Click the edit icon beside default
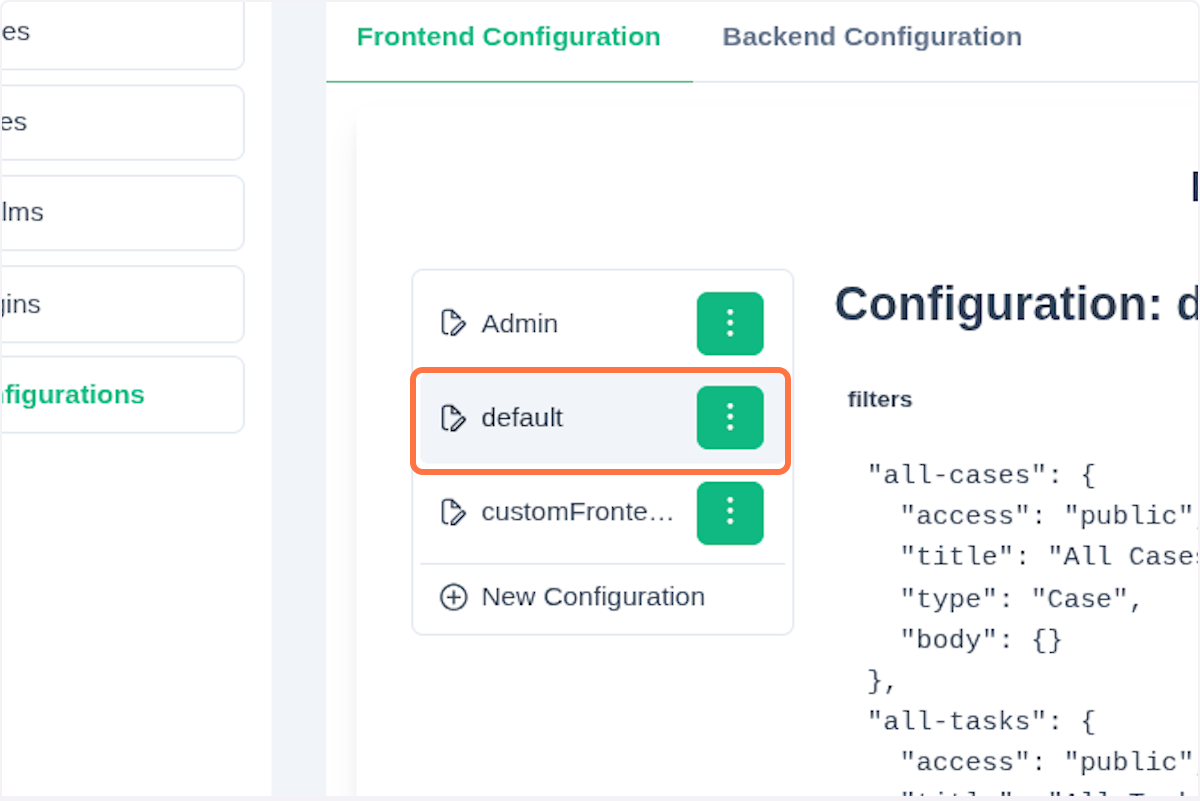 (x=453, y=418)
